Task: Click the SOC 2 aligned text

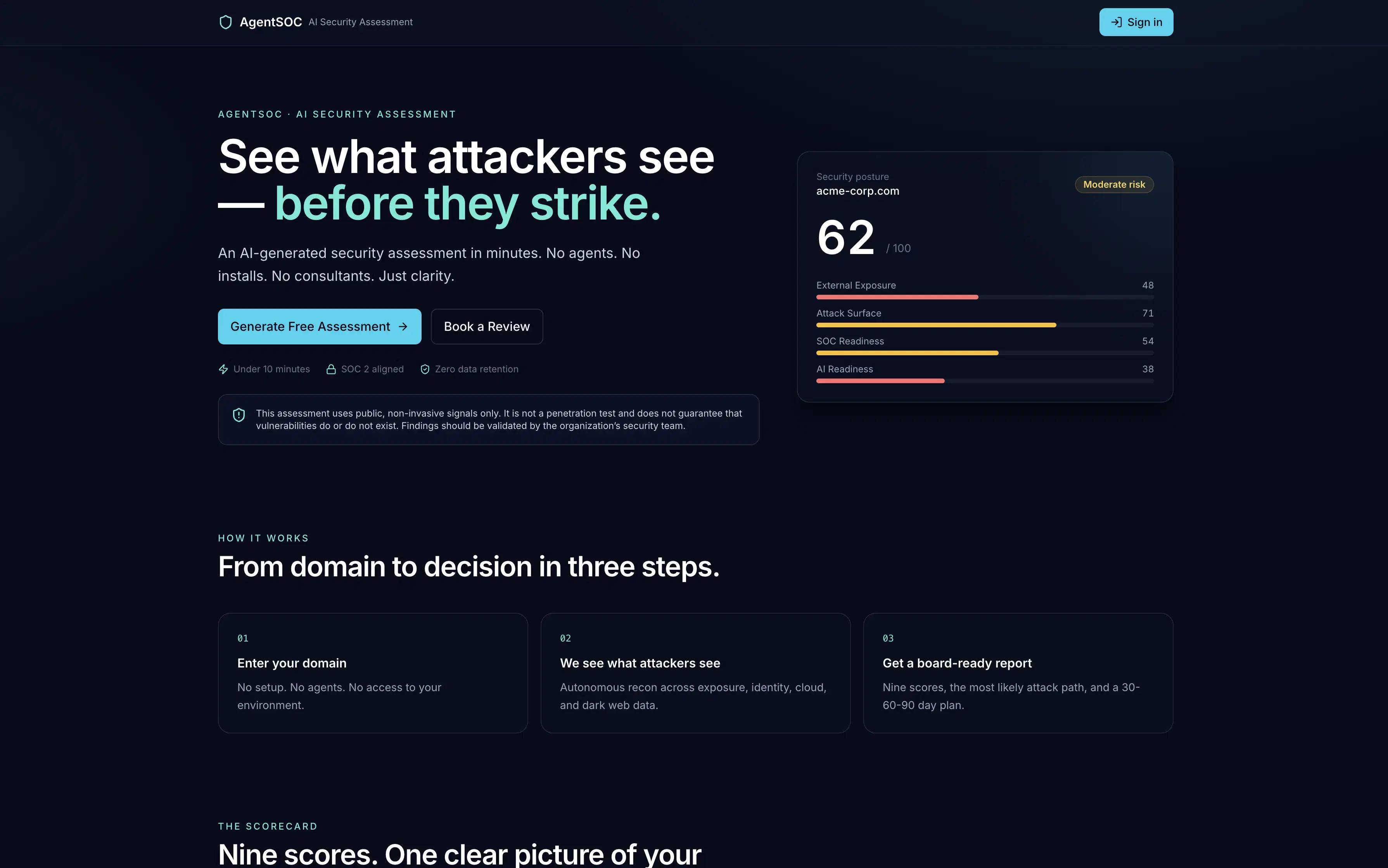Action: click(372, 369)
